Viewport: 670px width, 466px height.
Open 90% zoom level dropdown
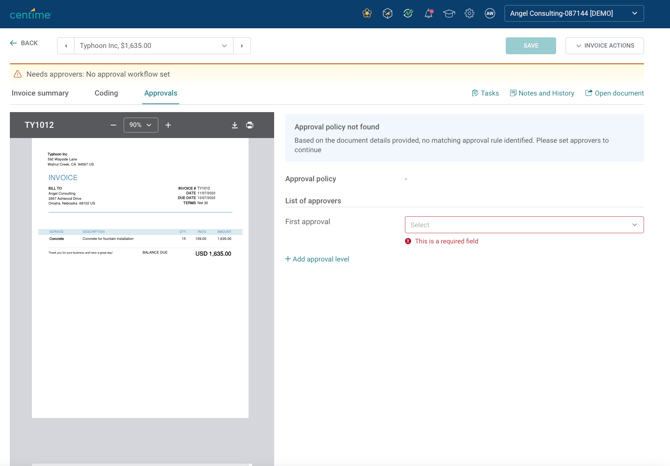click(141, 125)
